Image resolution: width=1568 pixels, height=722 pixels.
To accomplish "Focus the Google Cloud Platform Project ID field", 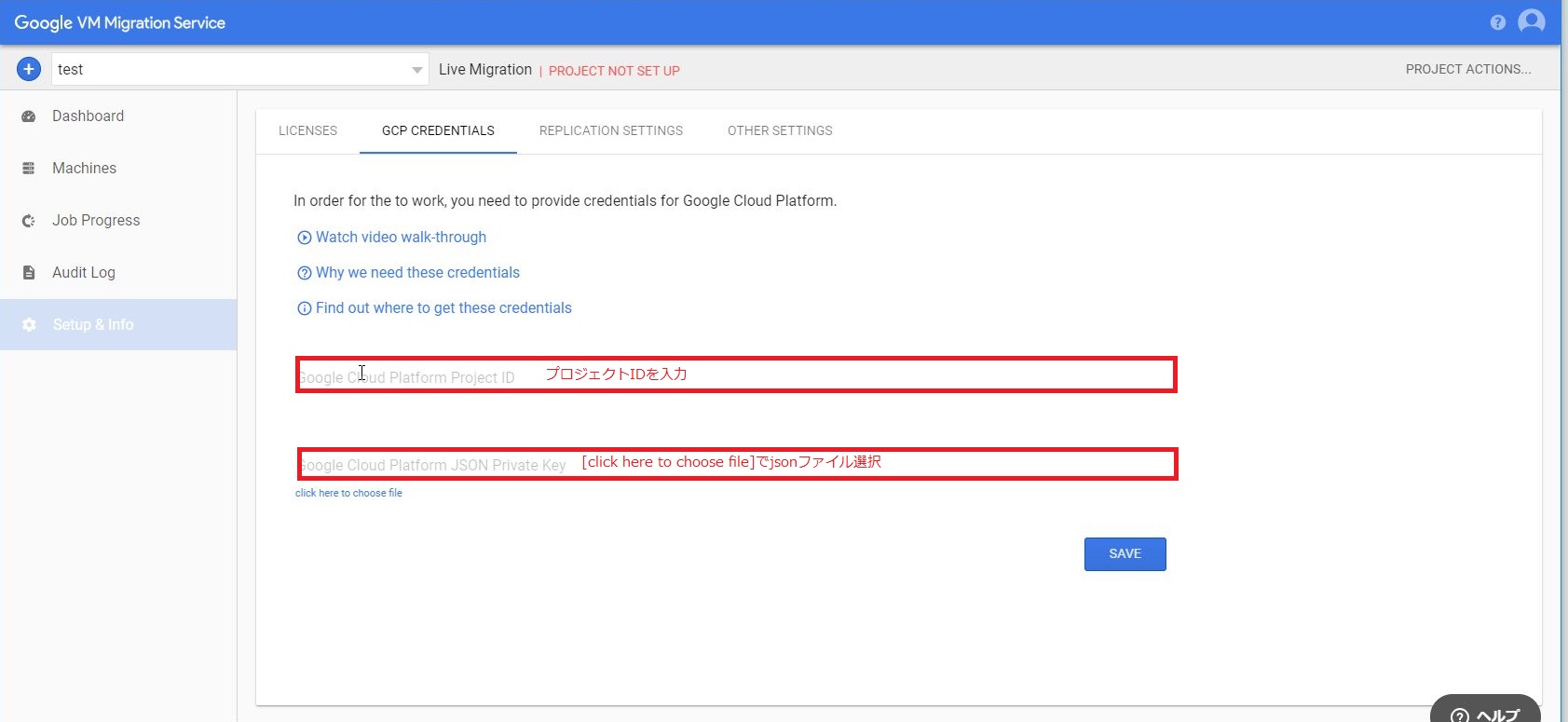I will tap(736, 375).
